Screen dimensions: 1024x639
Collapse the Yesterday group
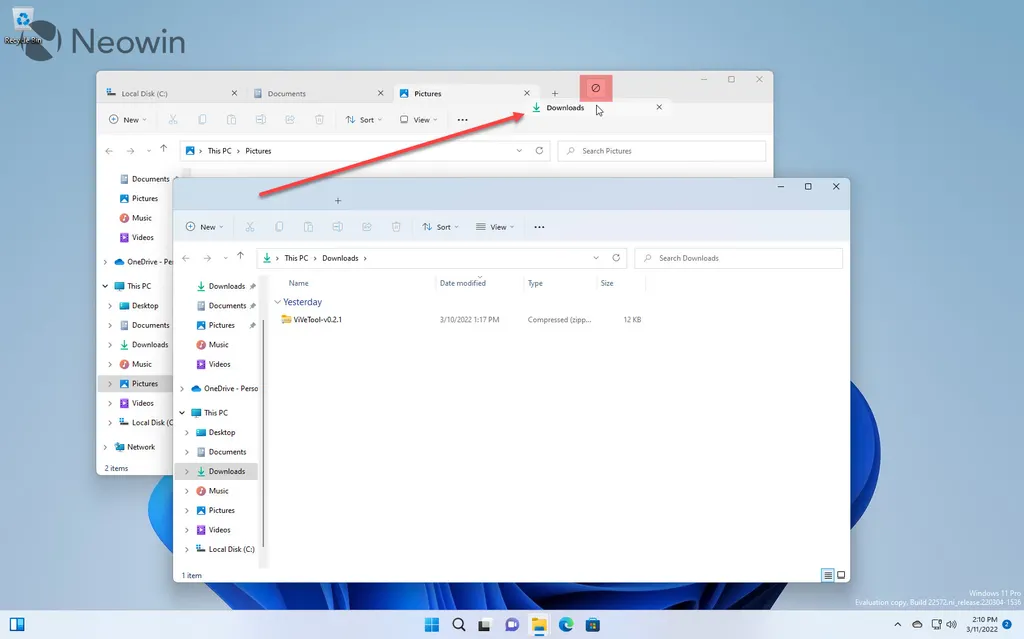pos(278,302)
